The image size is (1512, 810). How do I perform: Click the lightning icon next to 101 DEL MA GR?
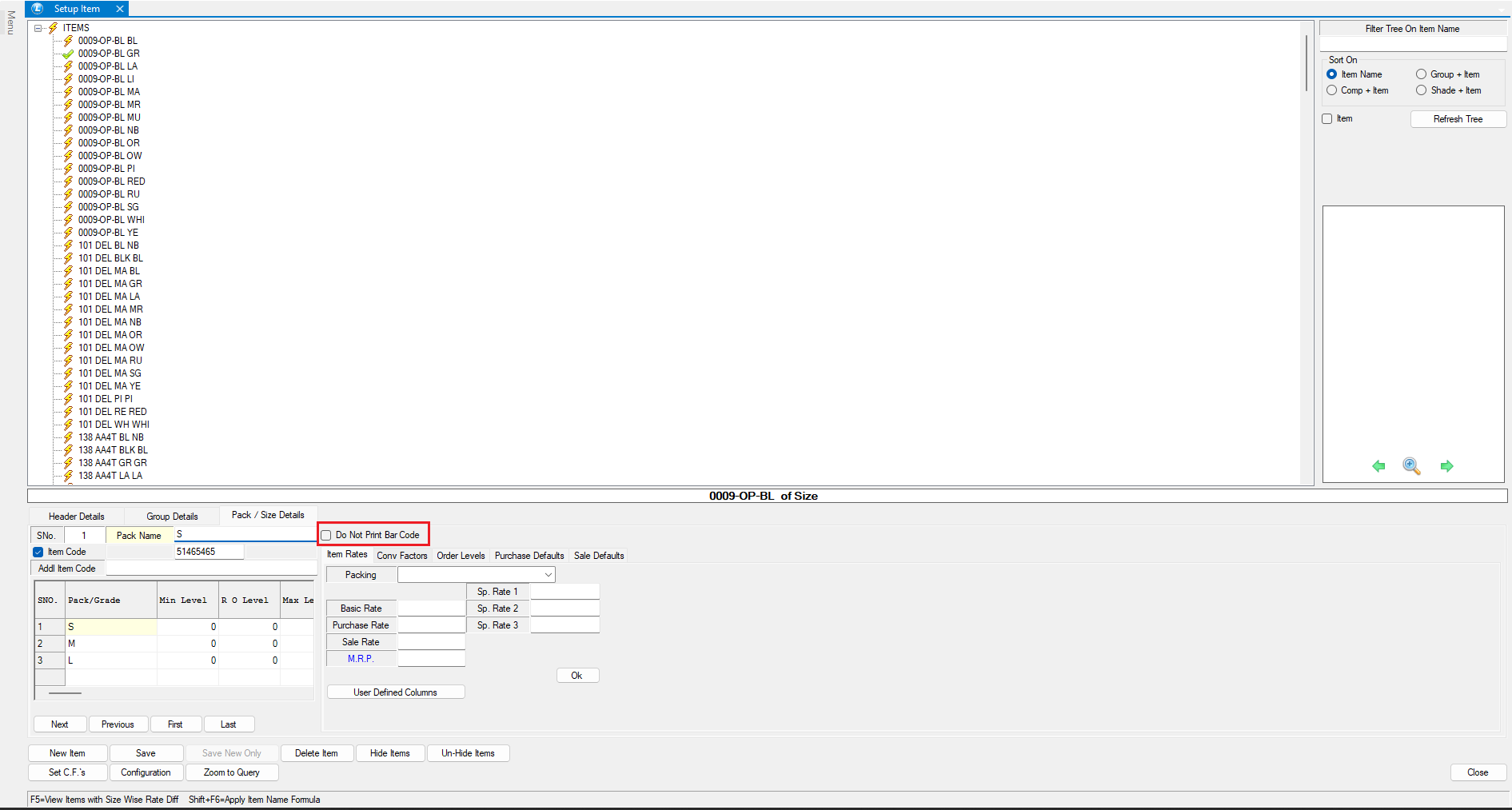(69, 284)
